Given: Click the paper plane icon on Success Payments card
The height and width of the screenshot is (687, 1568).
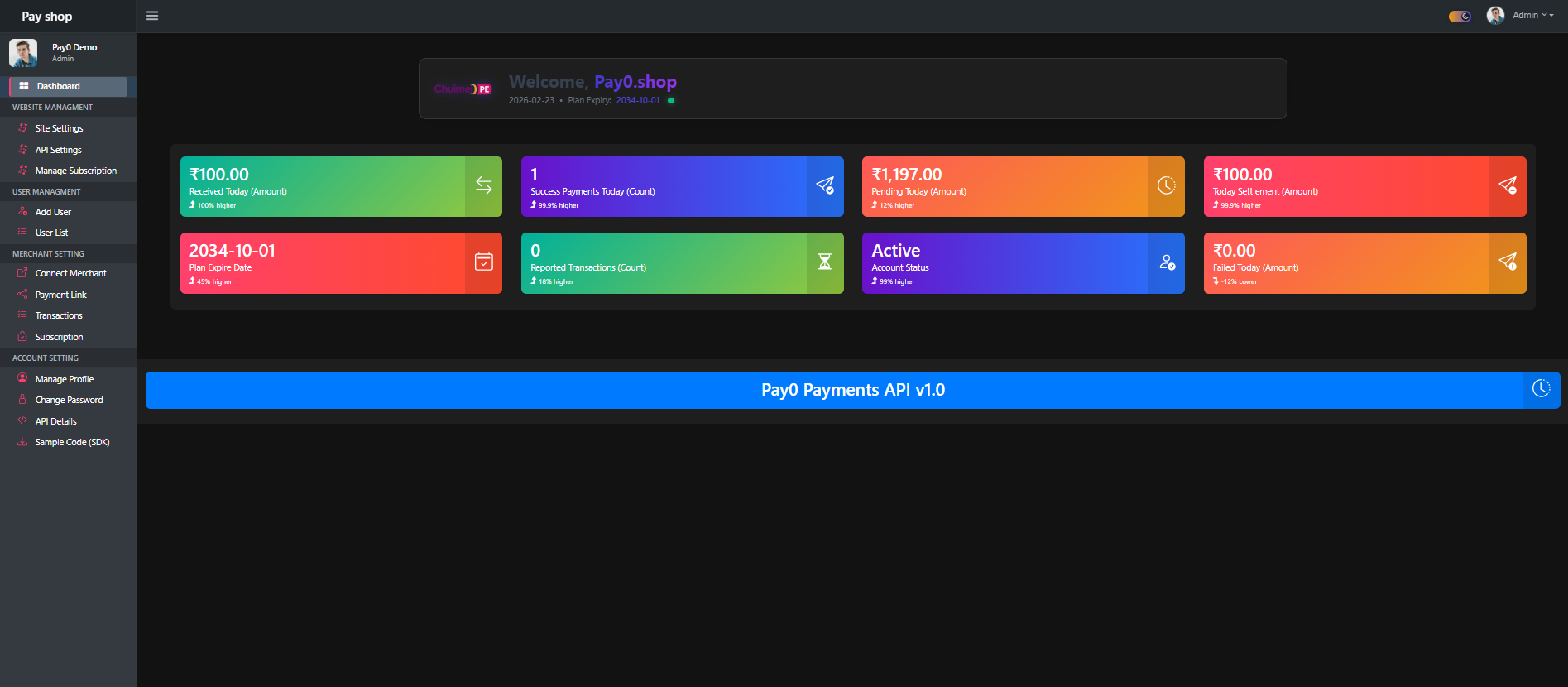Looking at the screenshot, I should pyautogui.click(x=825, y=186).
